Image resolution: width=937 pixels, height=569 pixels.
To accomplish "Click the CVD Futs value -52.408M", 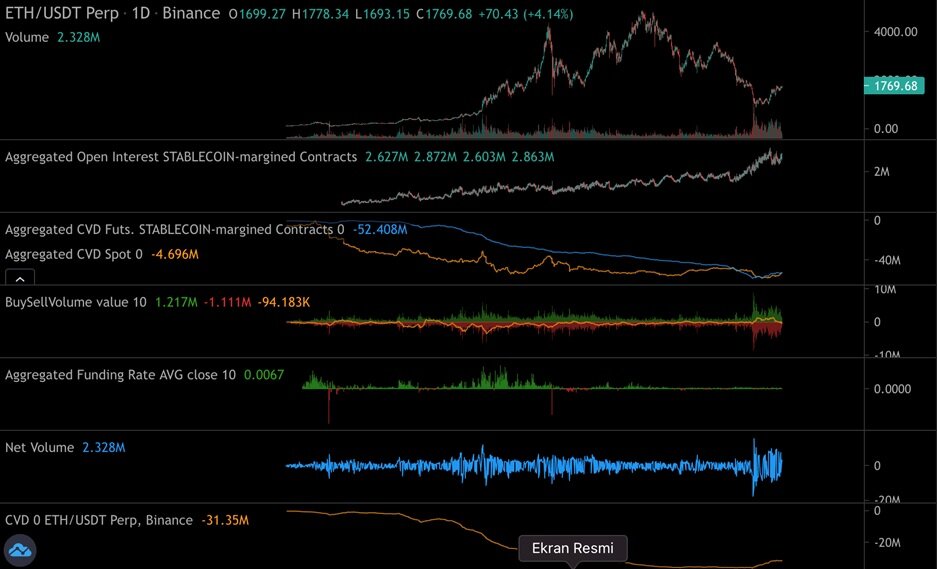I will tap(380, 229).
